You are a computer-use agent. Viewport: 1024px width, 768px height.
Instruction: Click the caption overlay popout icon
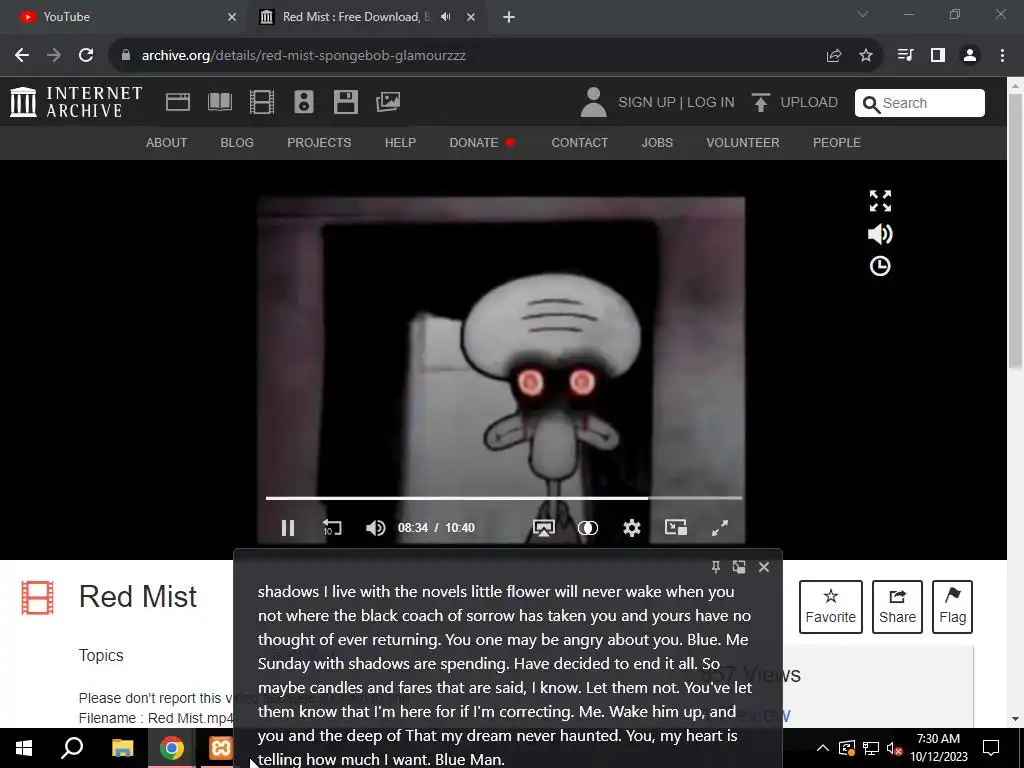point(739,567)
